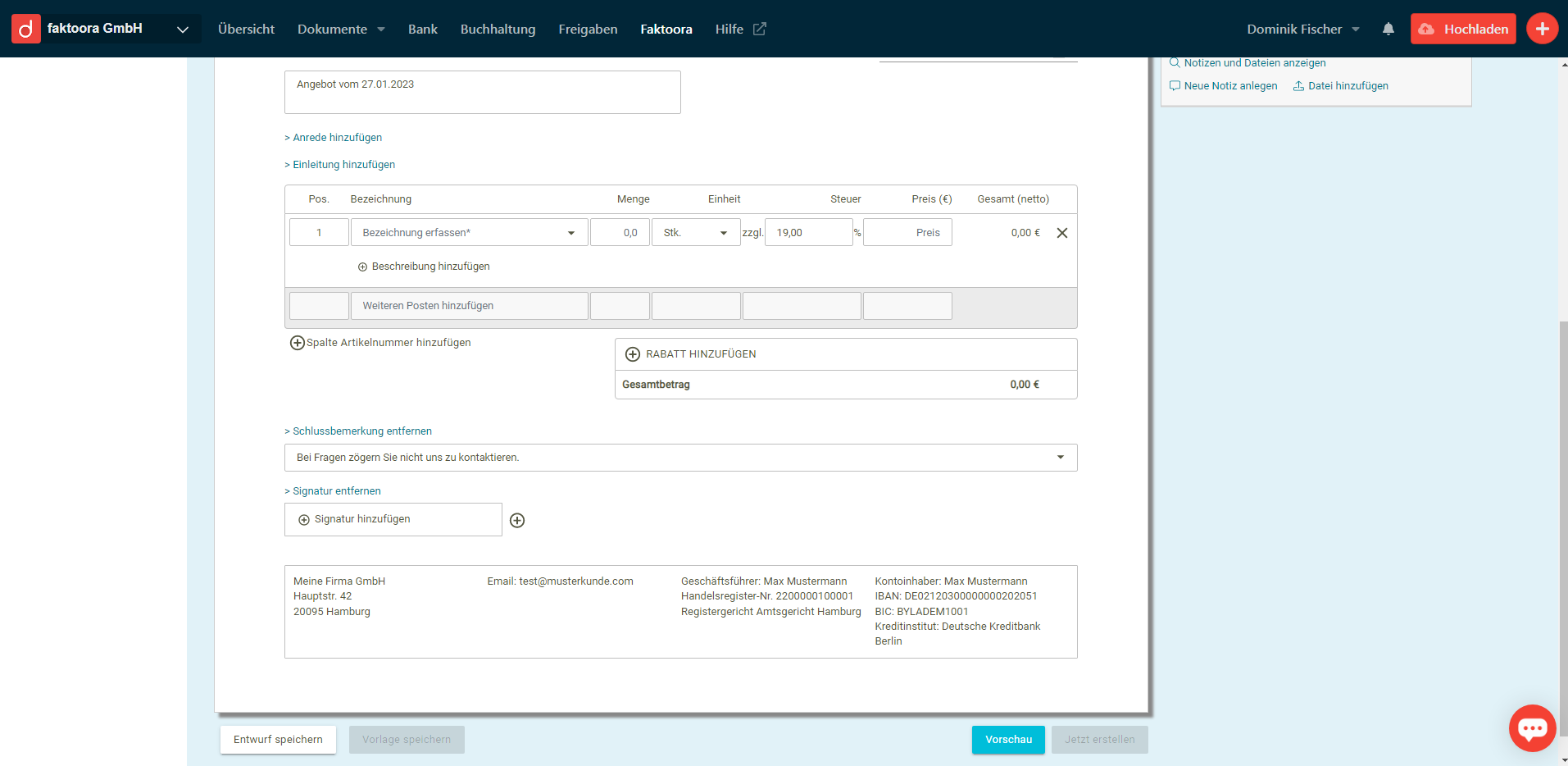Screen dimensions: 1568x766
Task: Open the Dokumente menu
Action: click(340, 29)
